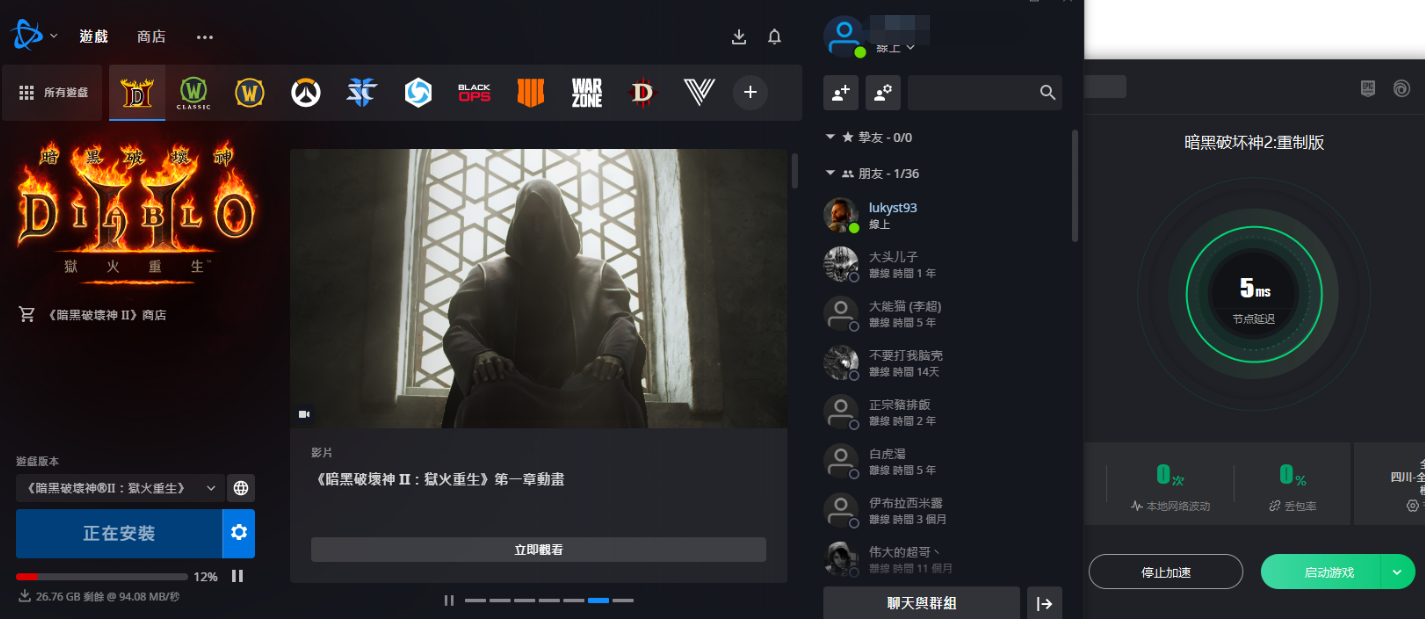Collapse the friends panel arrow button
Image resolution: width=1425 pixels, height=619 pixels.
[x=1044, y=603]
